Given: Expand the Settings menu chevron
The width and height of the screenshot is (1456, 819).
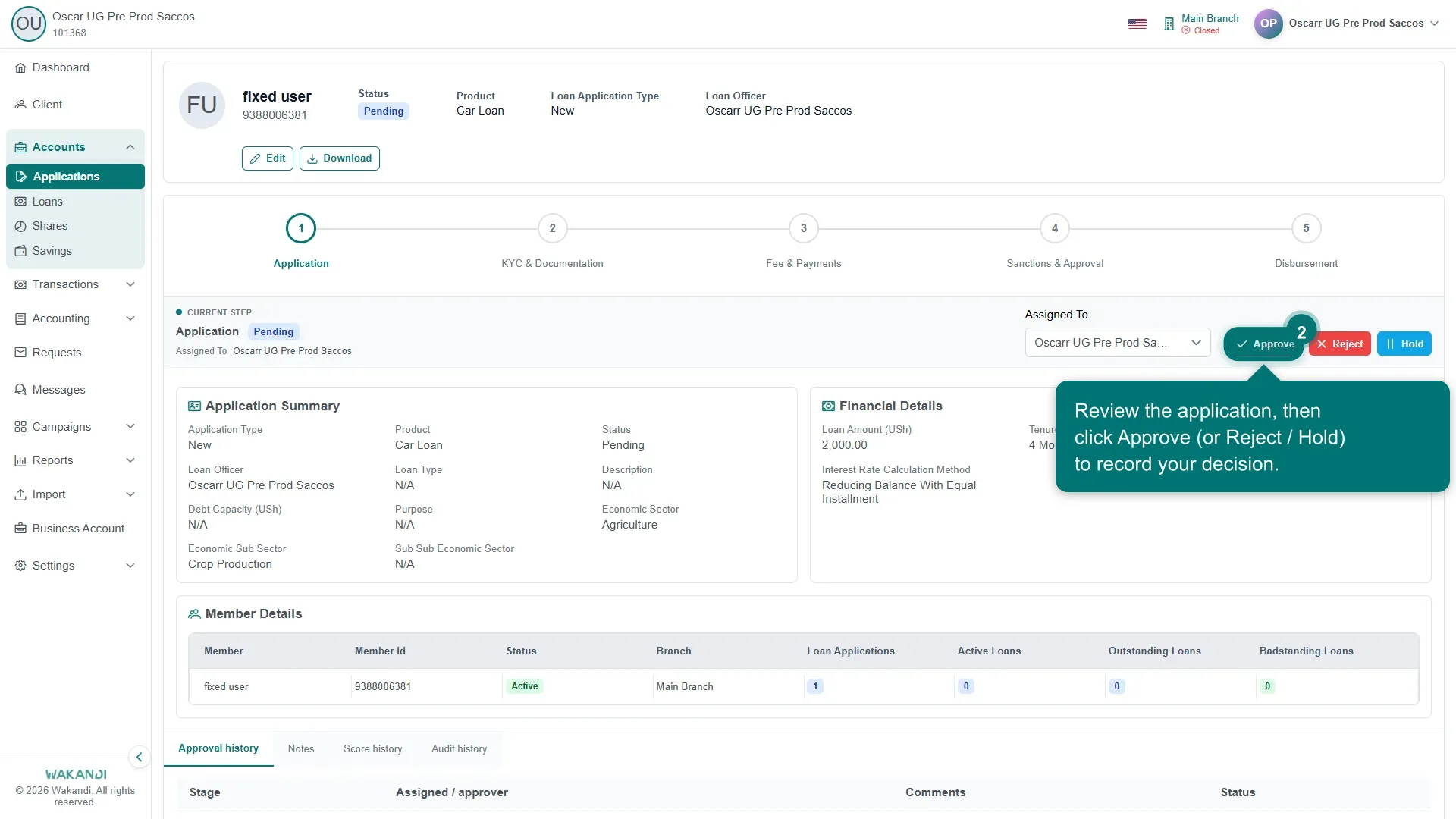Looking at the screenshot, I should point(130,566).
